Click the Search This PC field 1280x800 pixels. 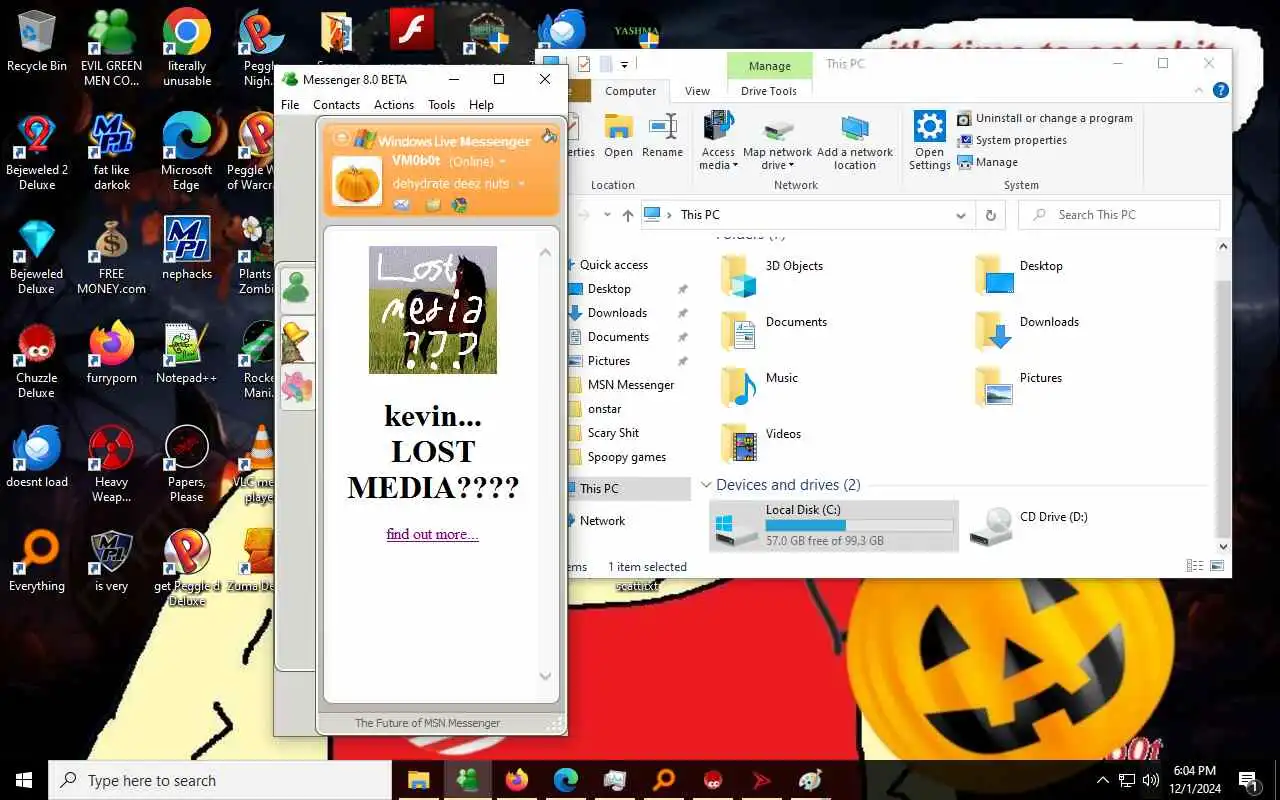point(1119,215)
